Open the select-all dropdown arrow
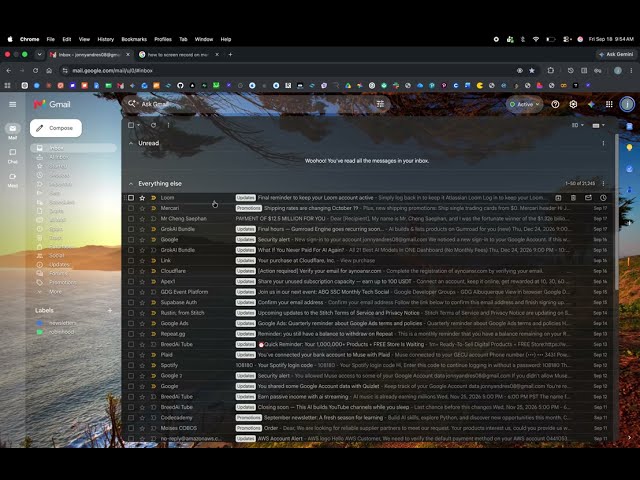640x480 pixels. [x=139, y=125]
